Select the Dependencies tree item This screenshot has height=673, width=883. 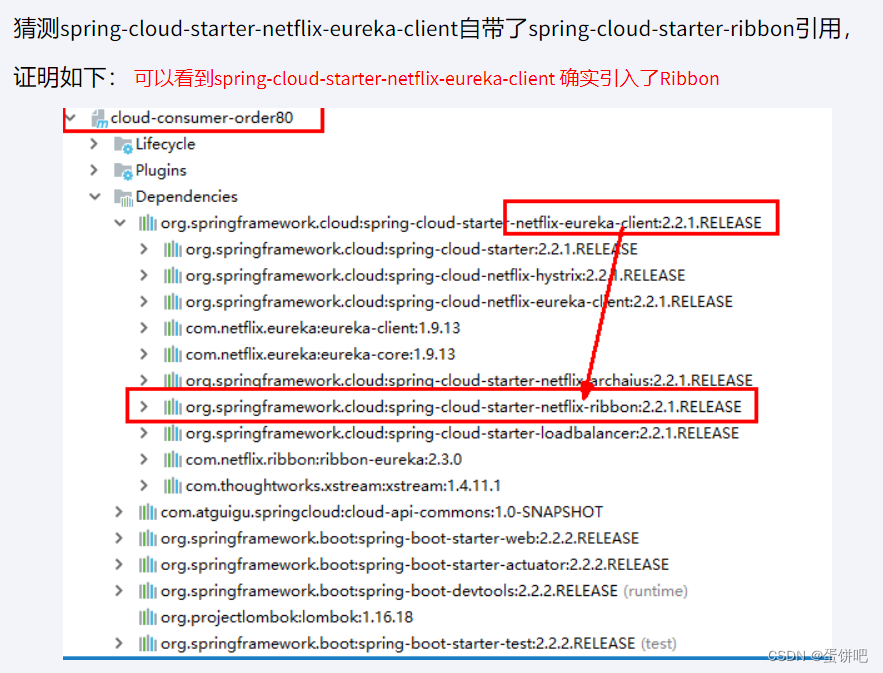click(x=186, y=197)
